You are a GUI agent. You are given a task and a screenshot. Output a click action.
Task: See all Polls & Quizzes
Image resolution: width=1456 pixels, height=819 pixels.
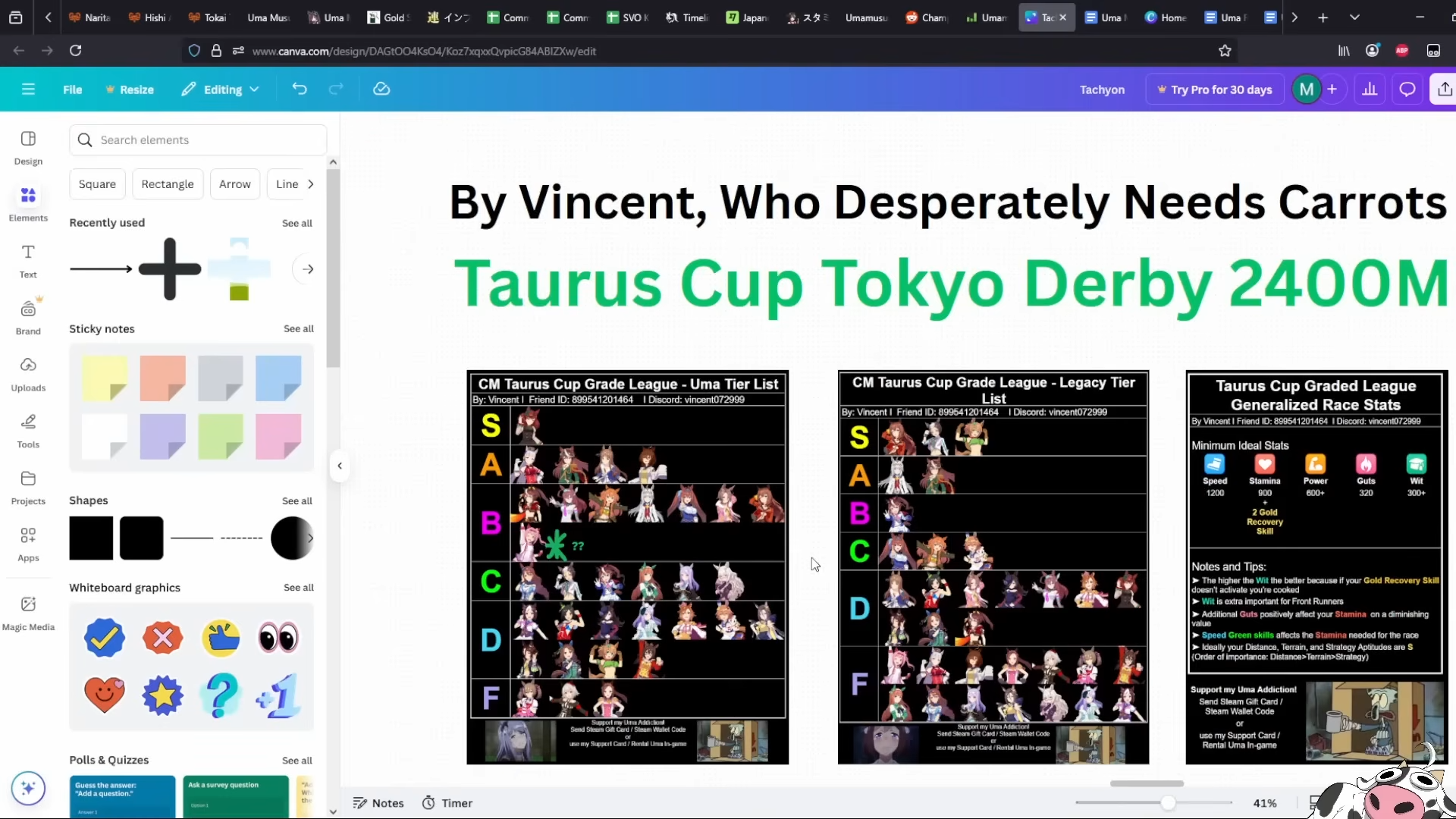297,761
